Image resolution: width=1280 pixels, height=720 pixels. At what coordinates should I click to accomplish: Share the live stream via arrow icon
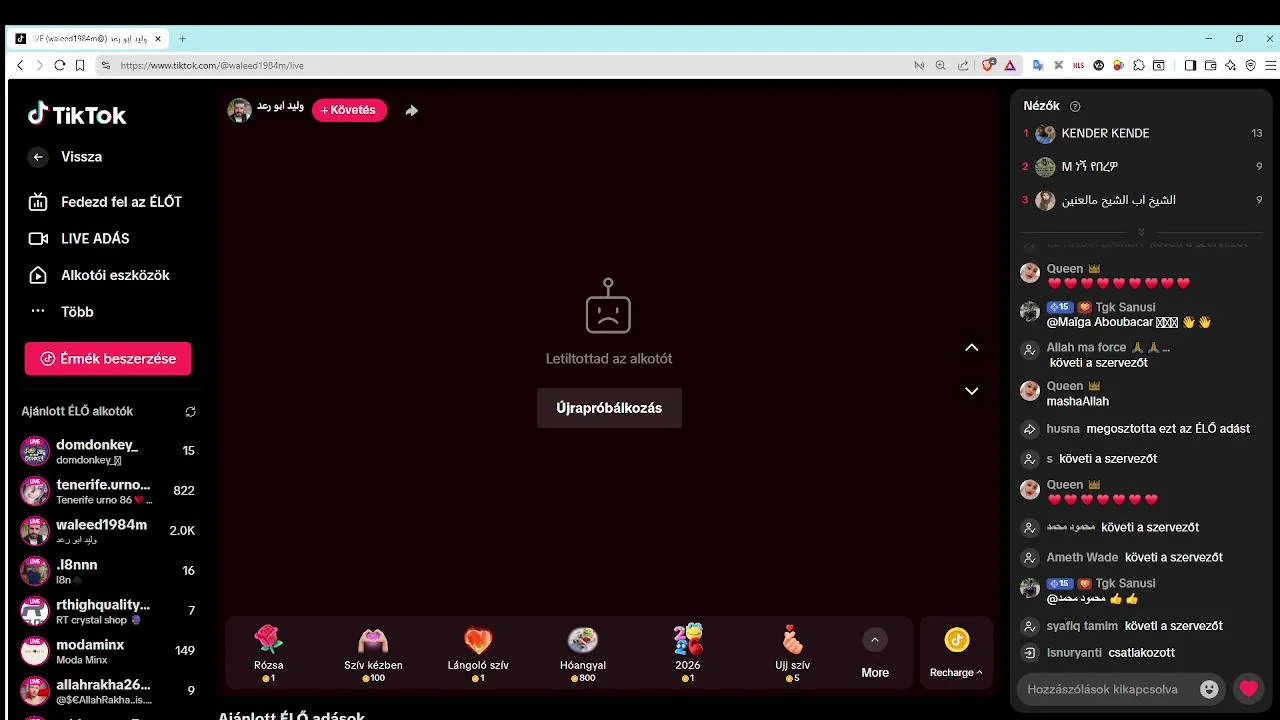[411, 111]
